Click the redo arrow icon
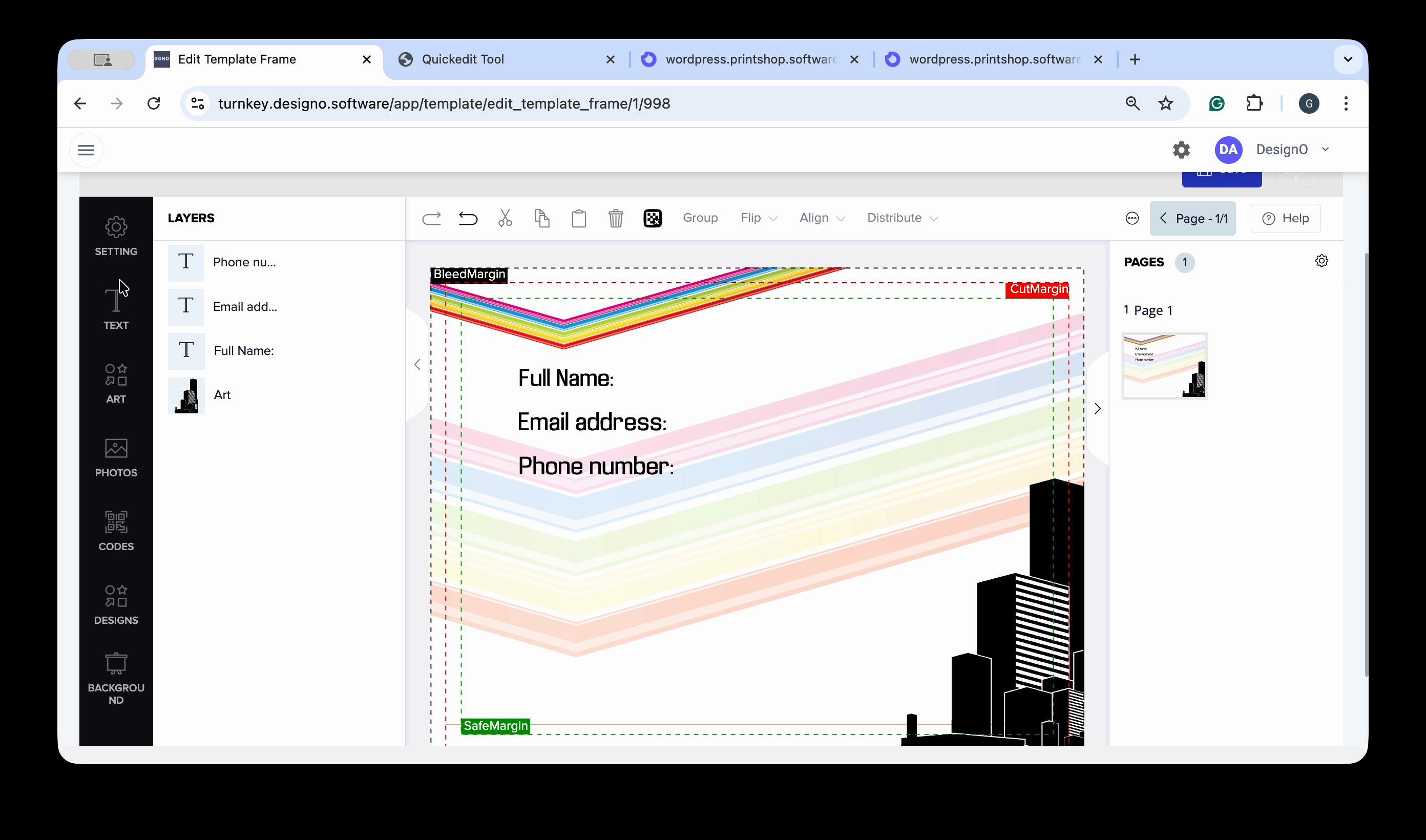 point(431,218)
